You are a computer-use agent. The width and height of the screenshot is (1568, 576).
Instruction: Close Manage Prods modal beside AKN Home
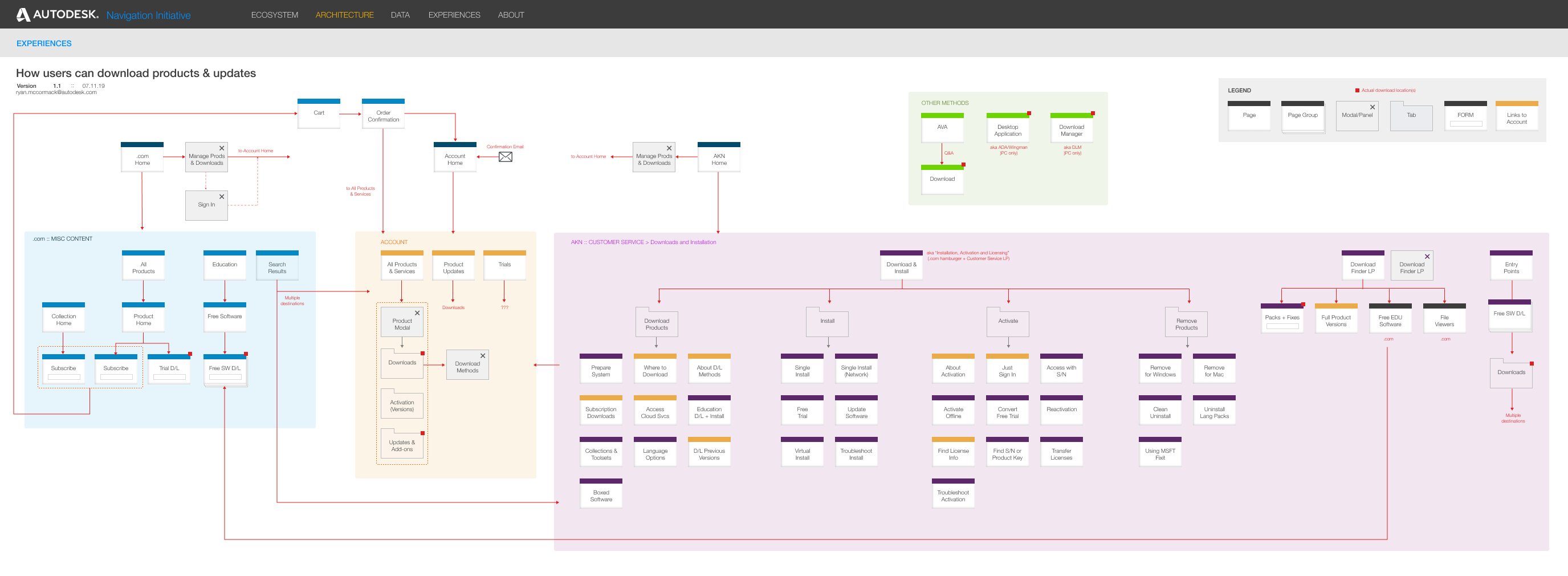669,148
